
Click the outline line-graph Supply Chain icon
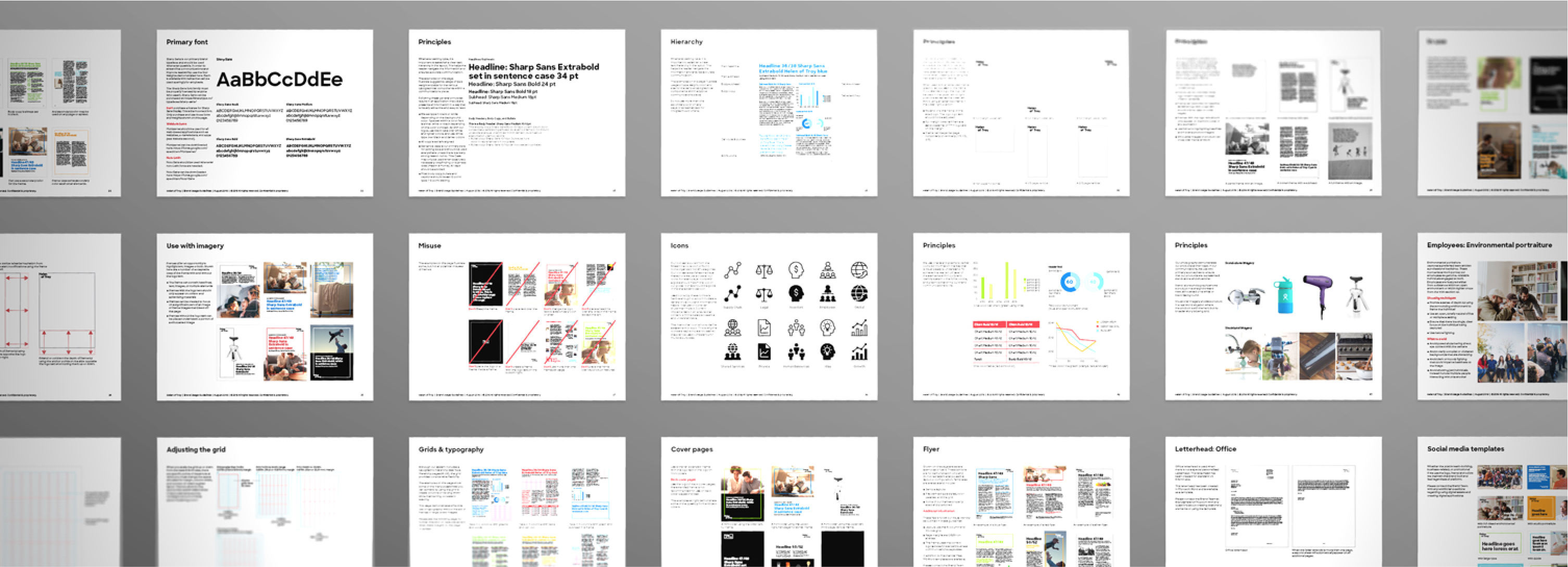point(733,270)
